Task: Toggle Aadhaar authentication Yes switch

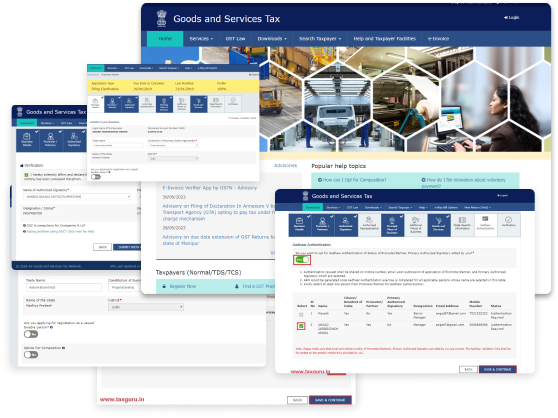Action: [x=302, y=260]
